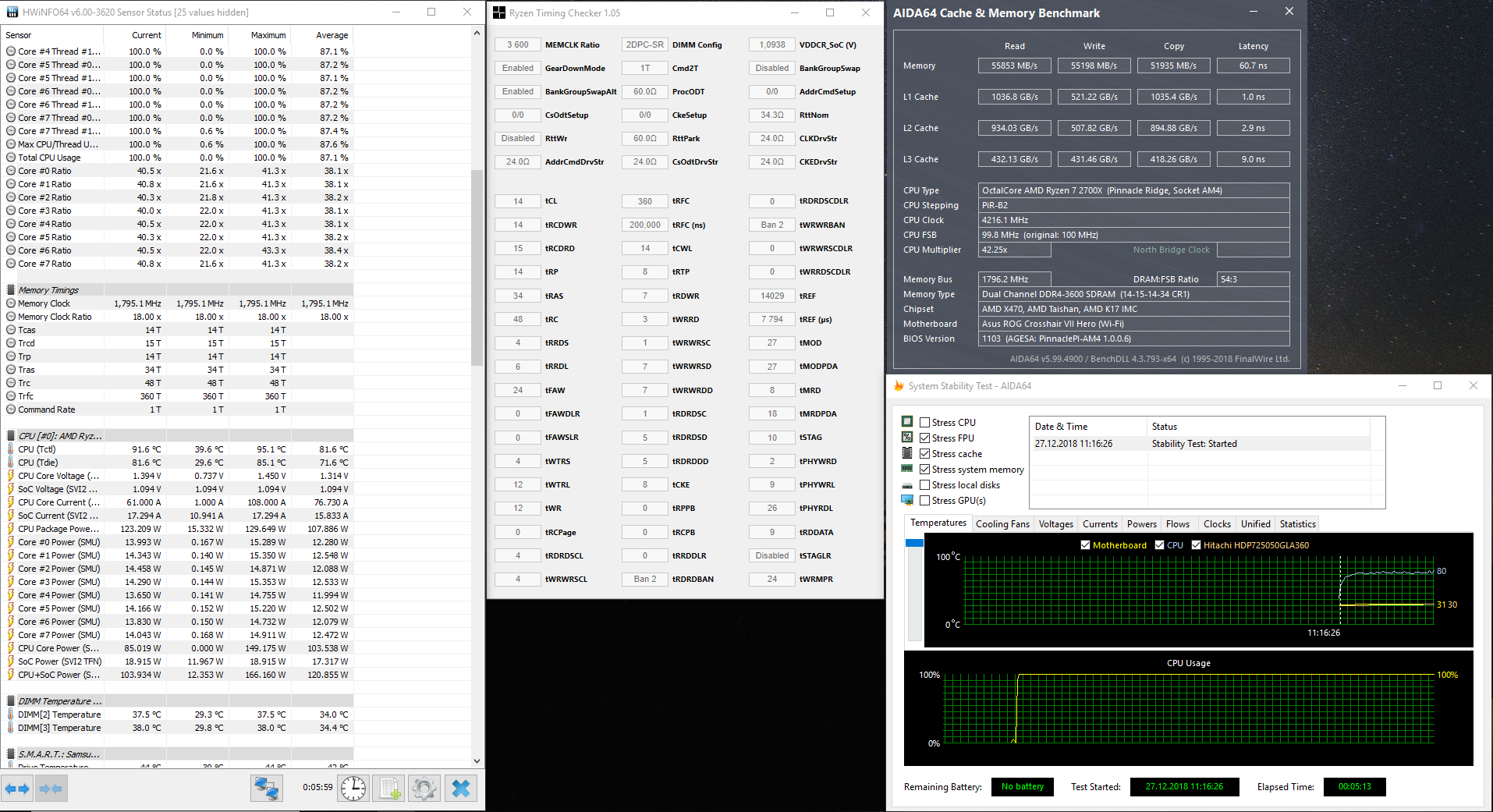Click the Stress local disks drive icon

tap(907, 485)
